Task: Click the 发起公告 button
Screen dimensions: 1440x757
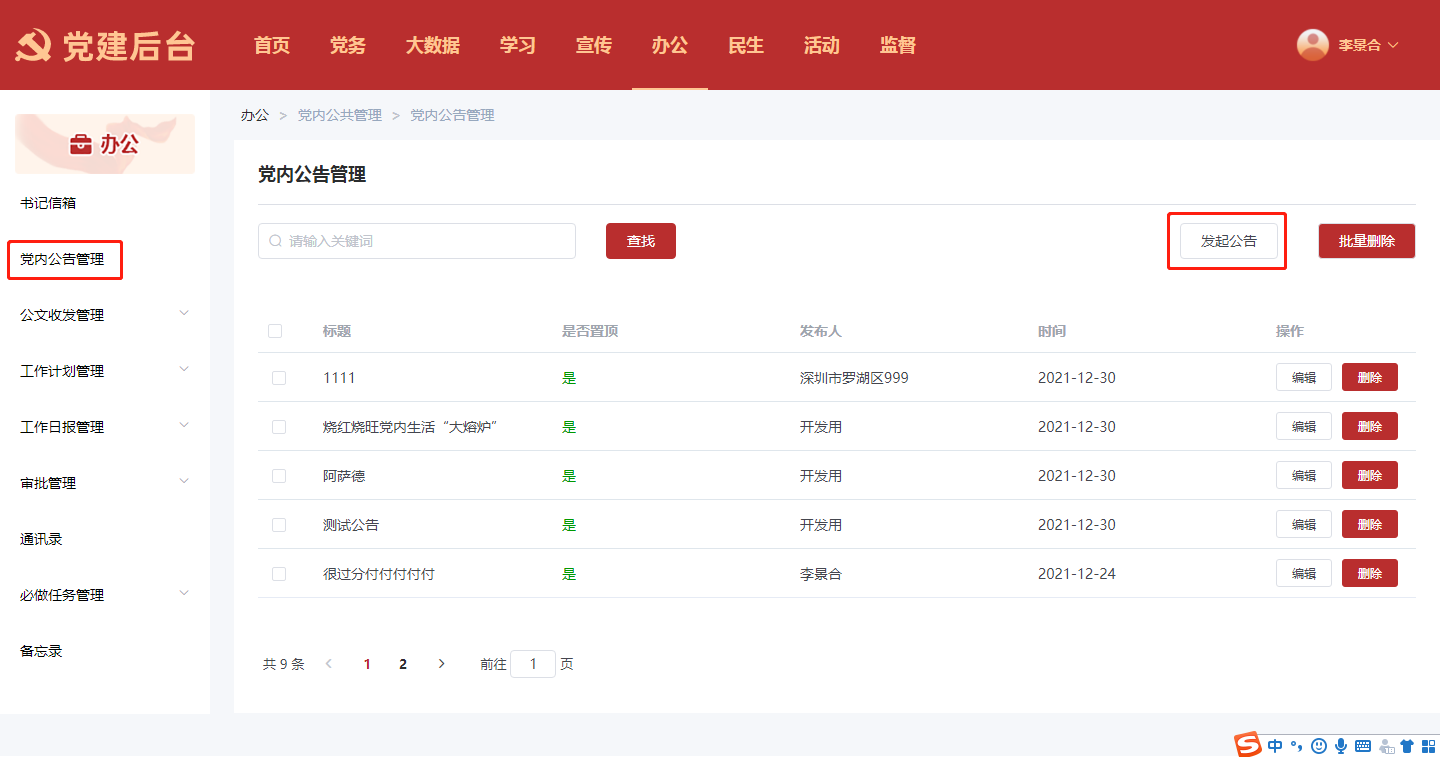Action: 1228,241
